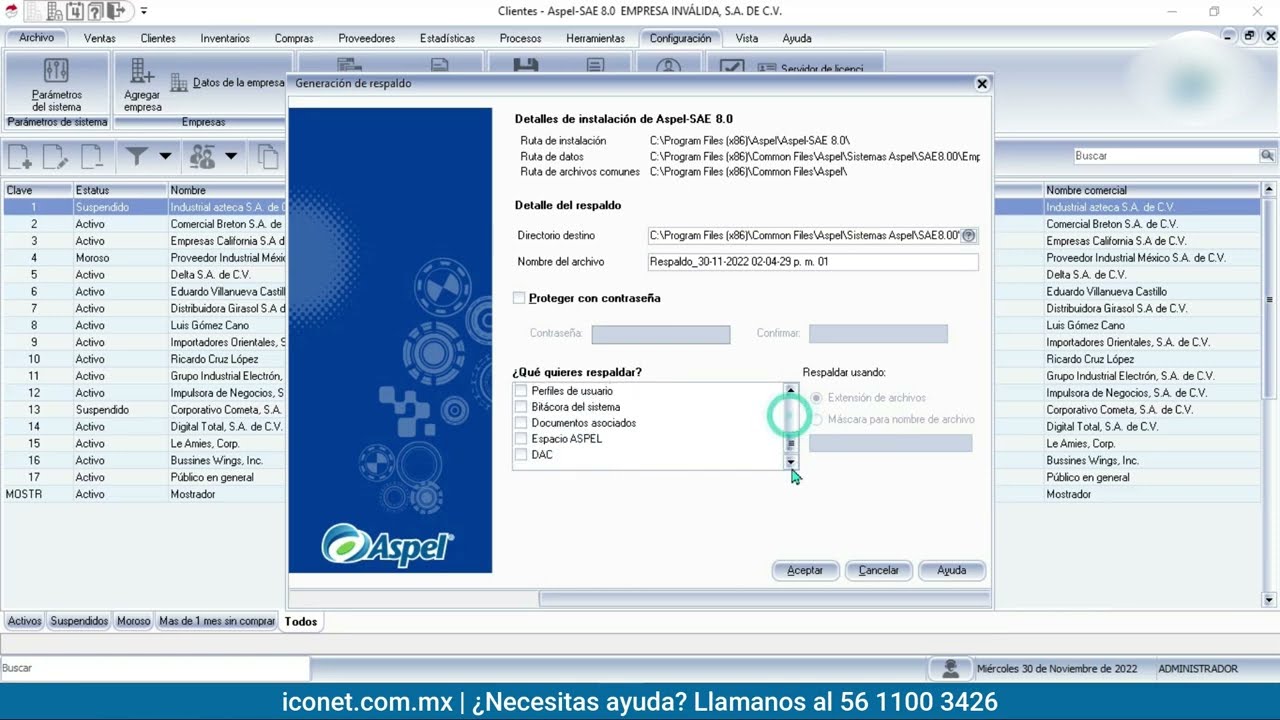Viewport: 1280px width, 720px height.
Task: Click Servidor de licencias ribbon item
Action: 810,68
